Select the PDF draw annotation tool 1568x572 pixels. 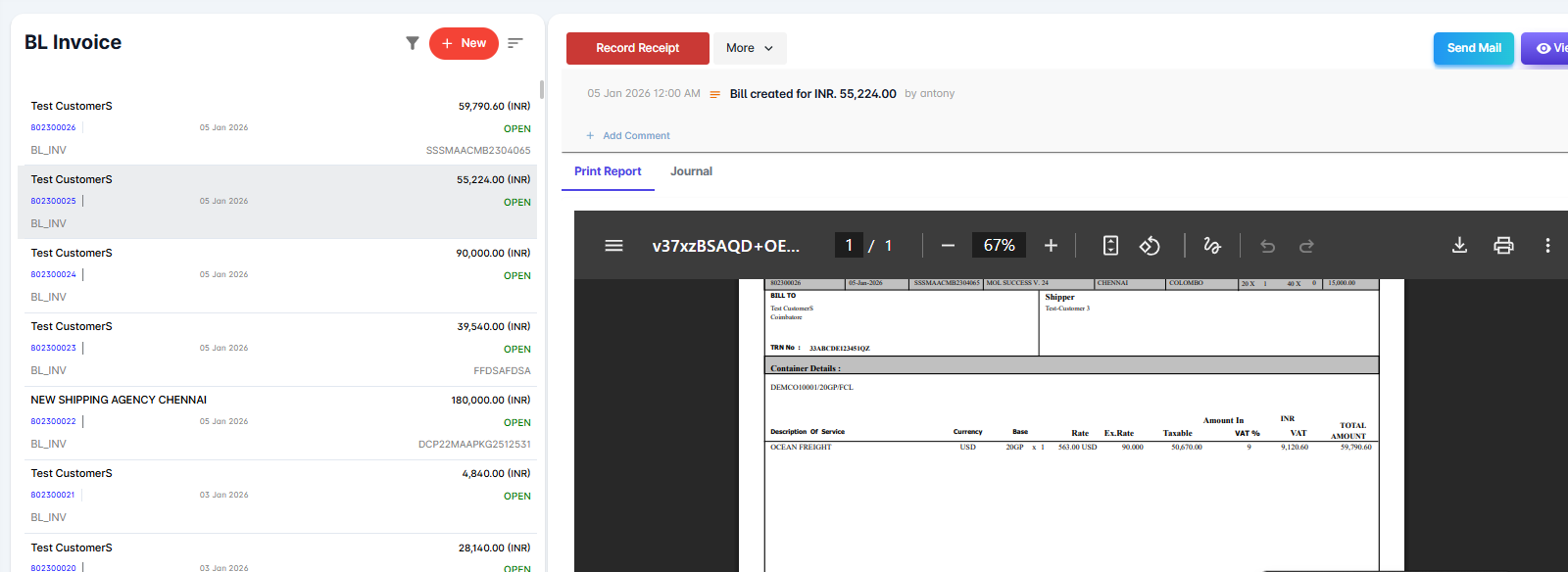(1212, 246)
